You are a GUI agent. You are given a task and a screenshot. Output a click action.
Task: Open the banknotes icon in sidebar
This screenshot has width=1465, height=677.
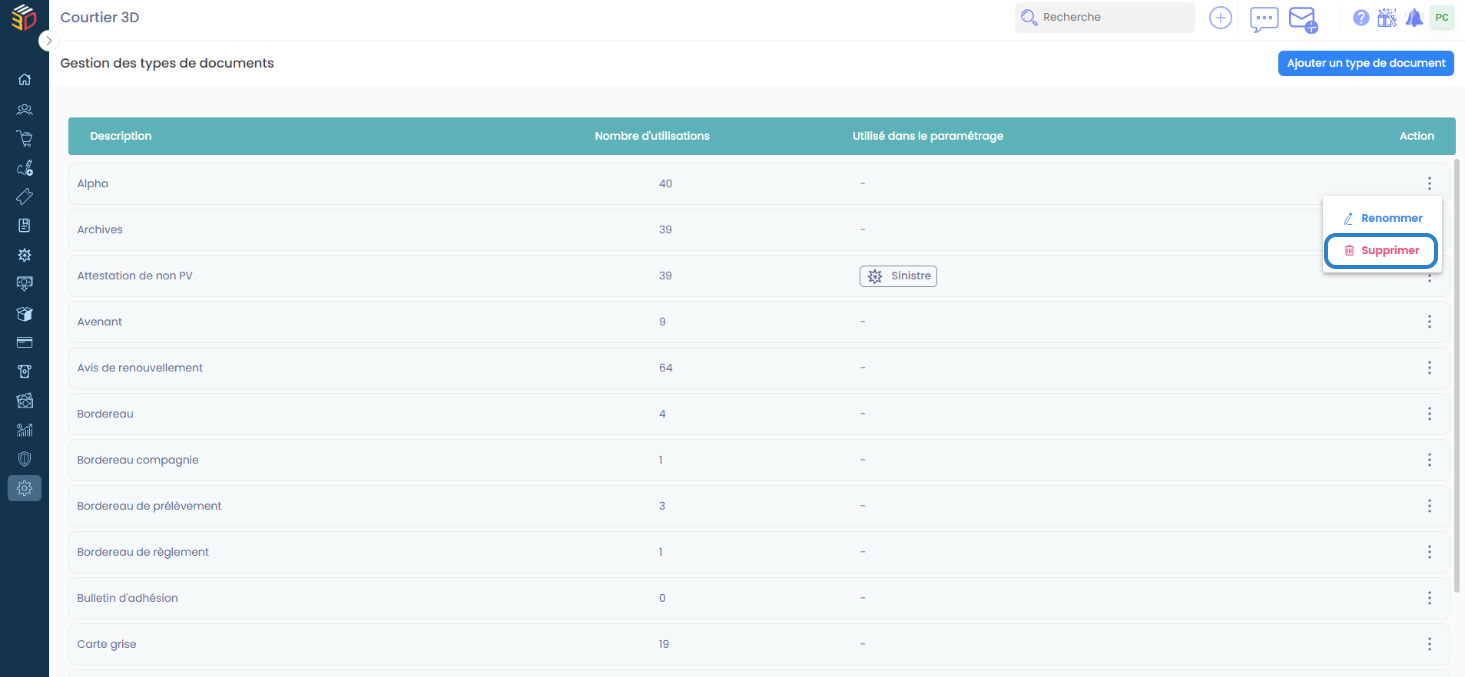(25, 400)
